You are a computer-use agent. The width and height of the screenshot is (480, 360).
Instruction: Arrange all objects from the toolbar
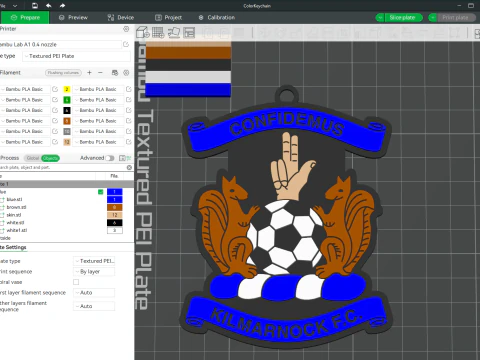tap(189, 32)
